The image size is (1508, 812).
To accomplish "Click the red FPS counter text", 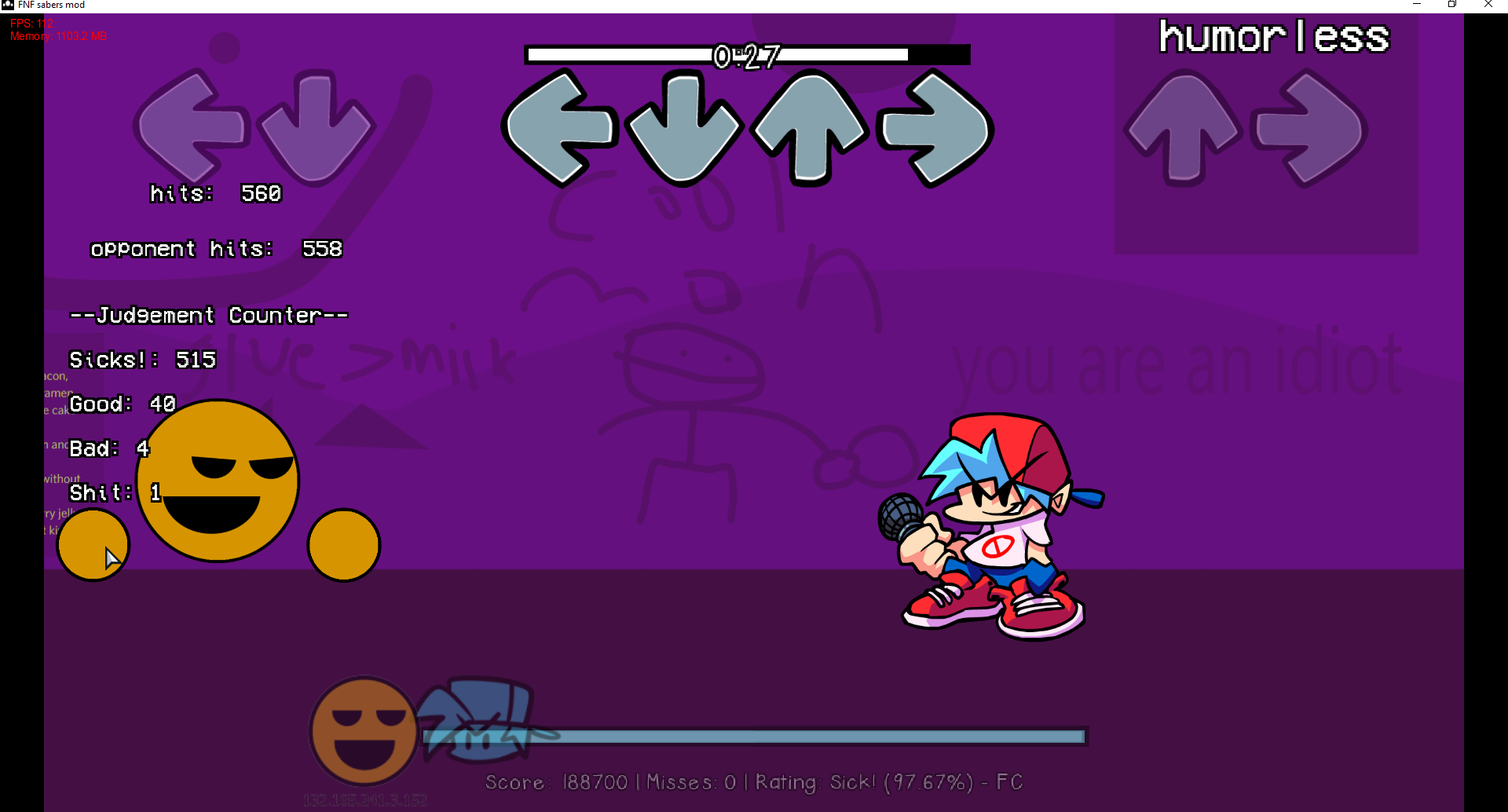I will (31, 24).
